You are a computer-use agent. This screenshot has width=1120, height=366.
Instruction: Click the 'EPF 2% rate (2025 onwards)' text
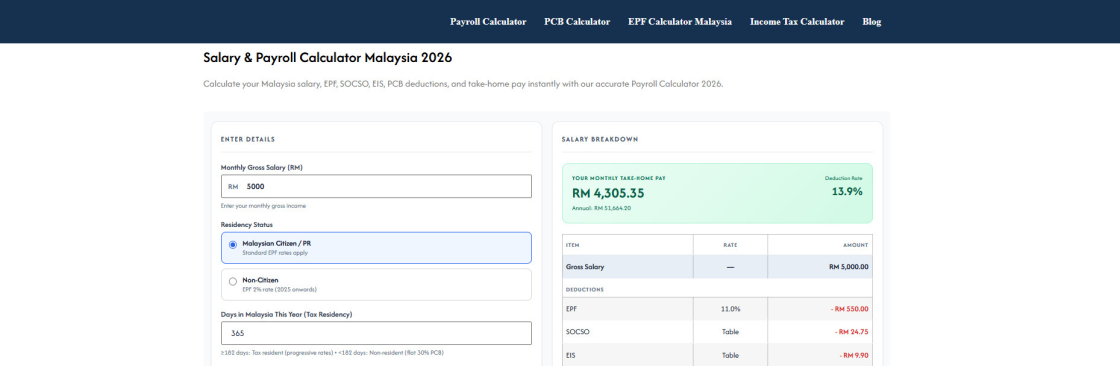point(279,290)
